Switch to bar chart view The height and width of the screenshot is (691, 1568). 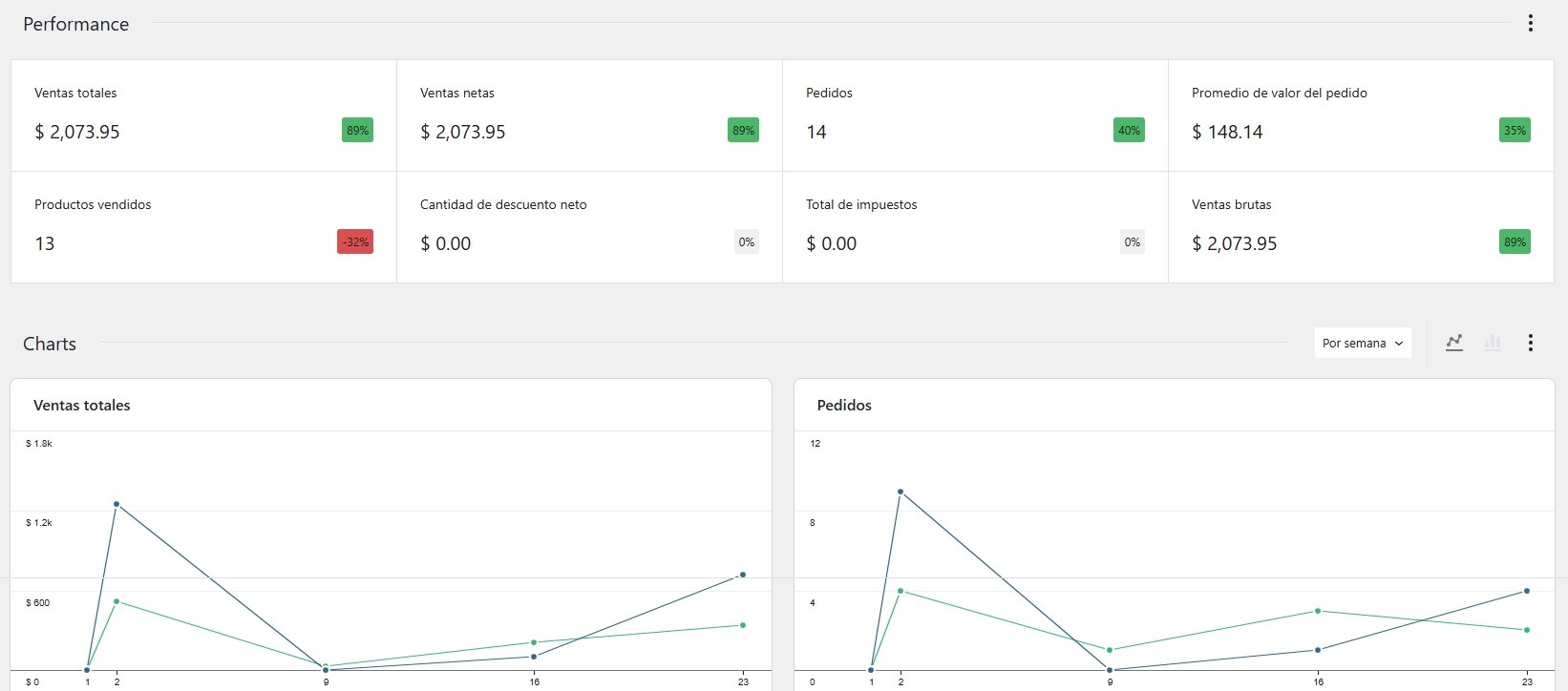[x=1493, y=343]
